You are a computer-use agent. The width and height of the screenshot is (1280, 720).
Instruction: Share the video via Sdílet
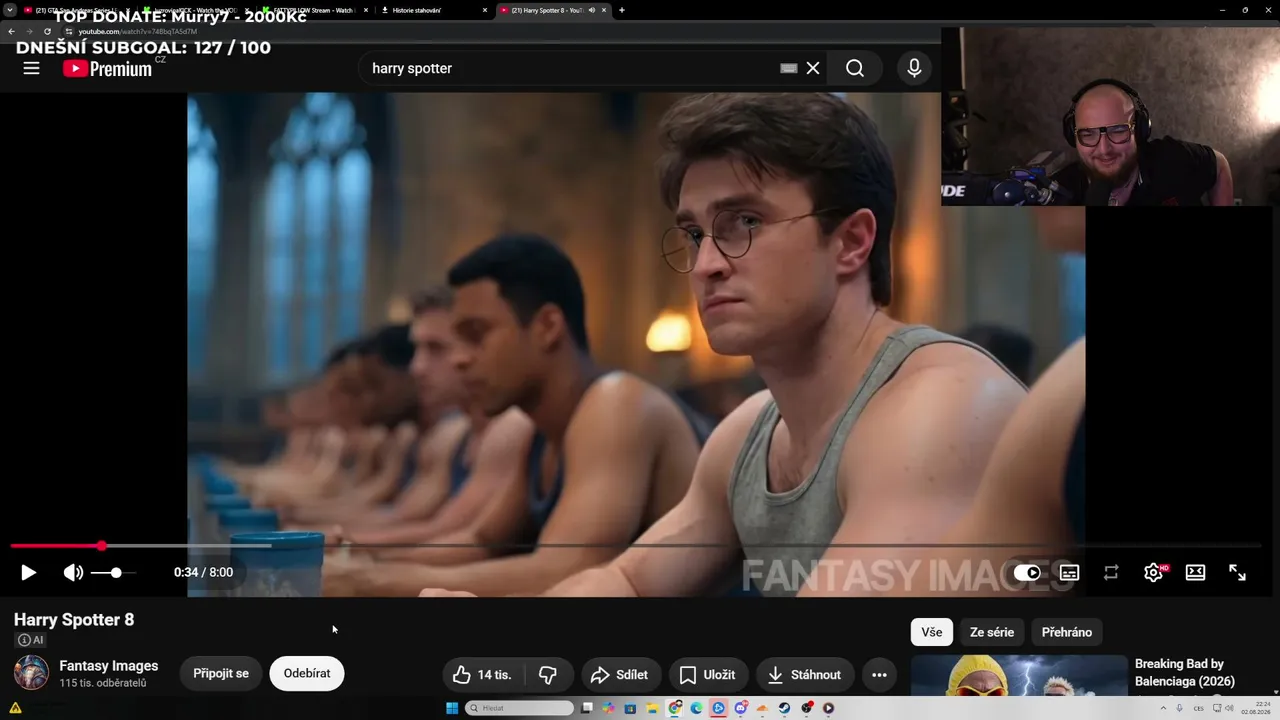coord(619,675)
